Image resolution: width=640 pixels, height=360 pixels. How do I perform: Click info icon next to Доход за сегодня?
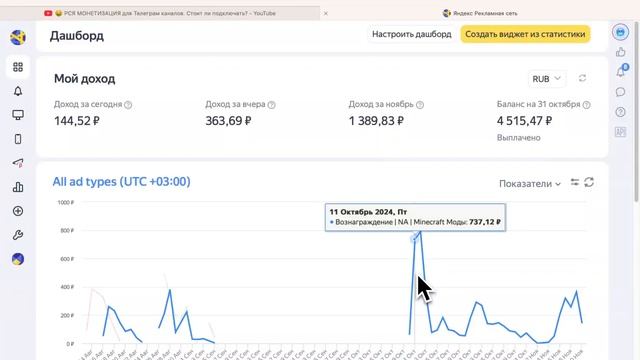point(128,105)
